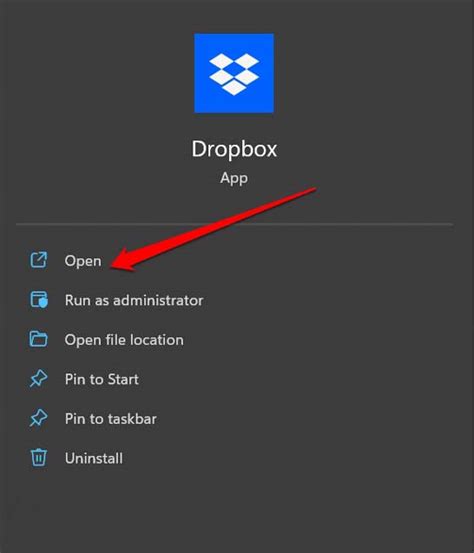Select Pin to taskbar option

tap(111, 419)
